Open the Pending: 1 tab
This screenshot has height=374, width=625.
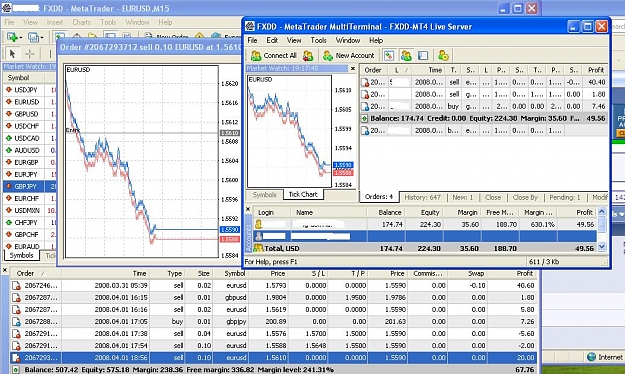click(564, 197)
